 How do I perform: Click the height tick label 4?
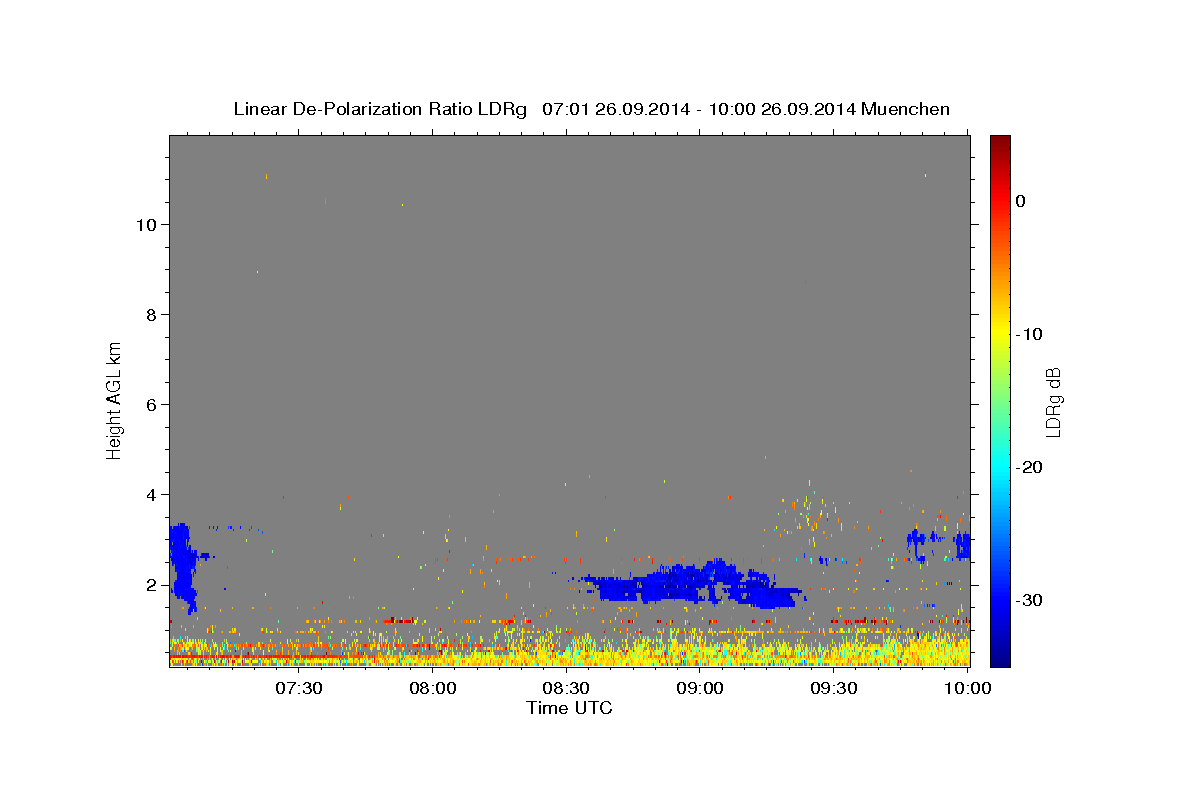coord(152,494)
